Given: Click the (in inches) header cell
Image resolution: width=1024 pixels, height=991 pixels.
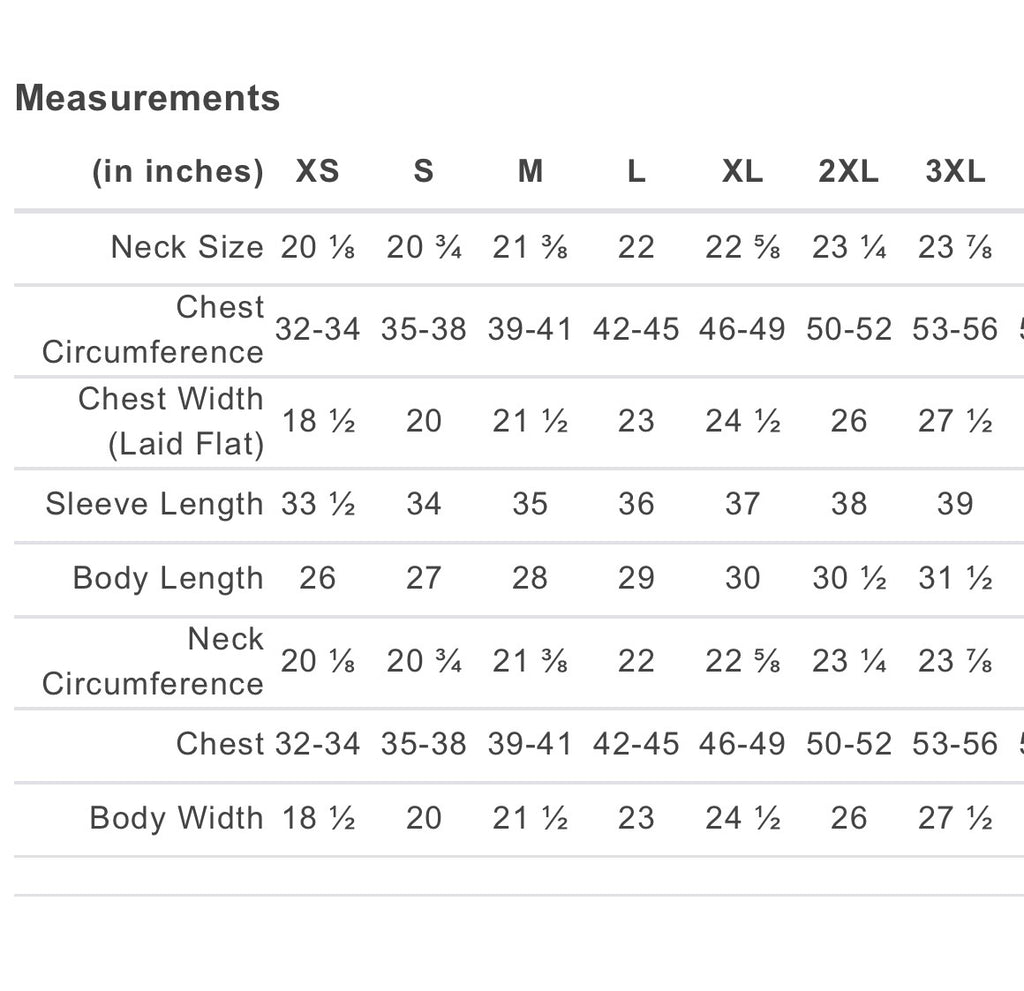Looking at the screenshot, I should point(178,172).
